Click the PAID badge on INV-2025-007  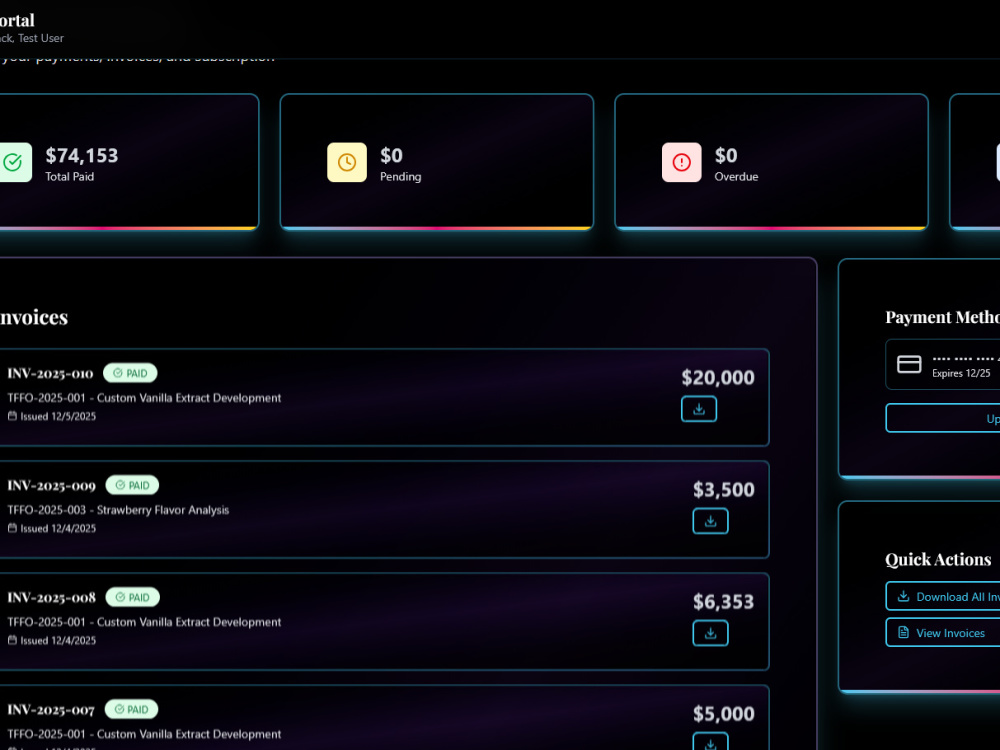pos(131,709)
